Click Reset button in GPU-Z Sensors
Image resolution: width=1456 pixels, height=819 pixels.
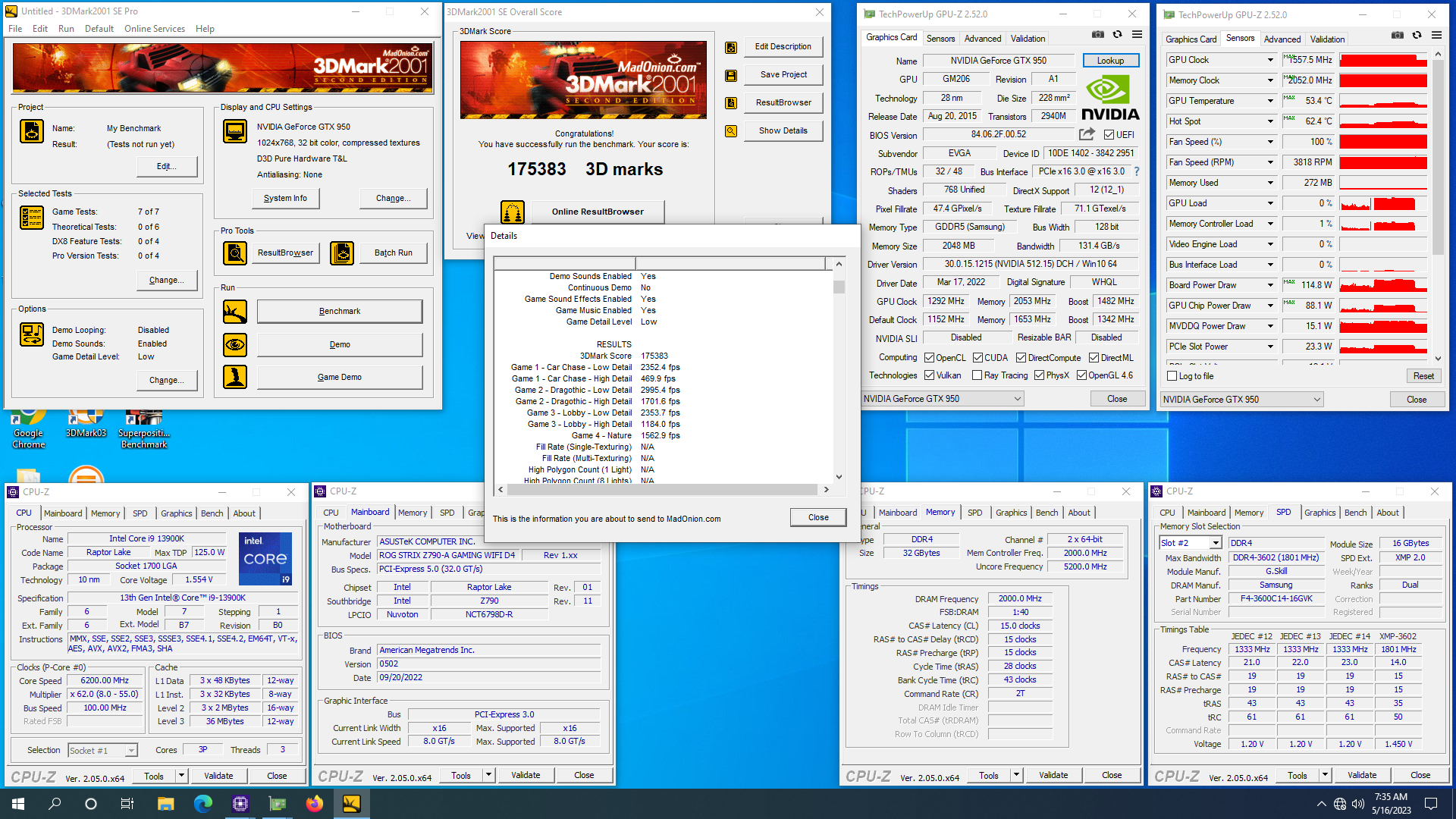[1423, 376]
